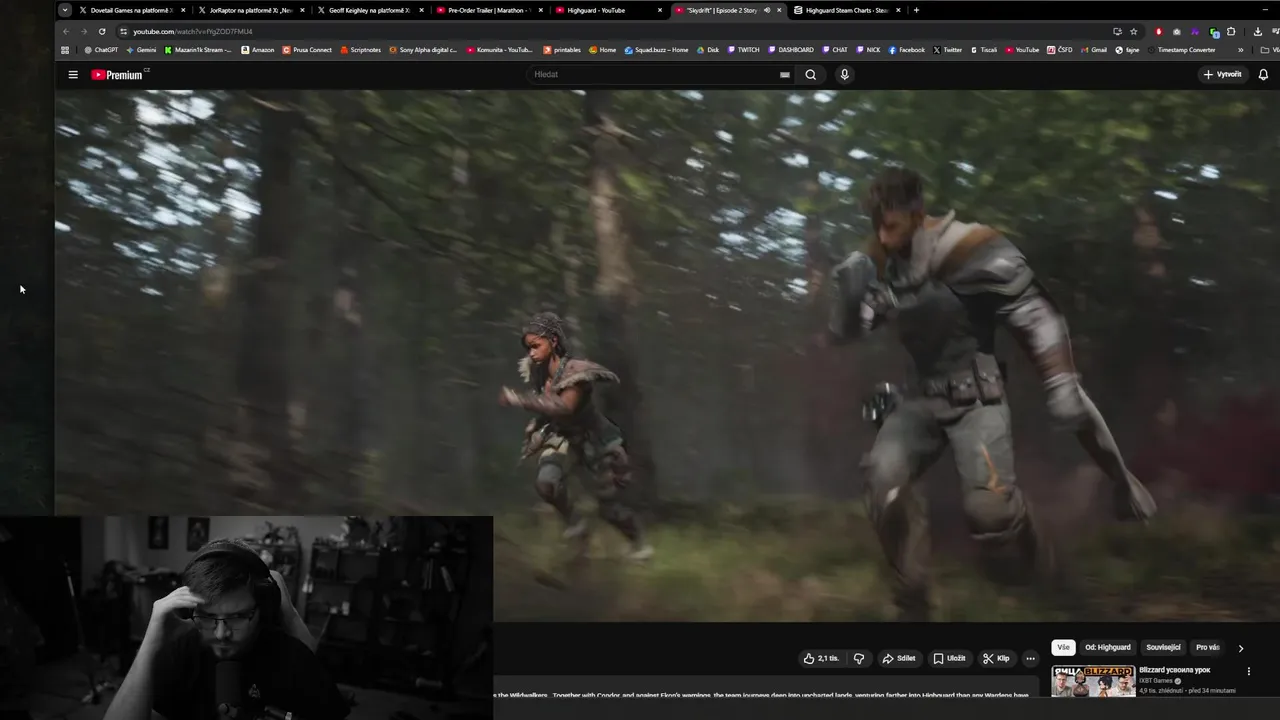Open a new browser tab
1280x720 pixels.
click(x=916, y=10)
